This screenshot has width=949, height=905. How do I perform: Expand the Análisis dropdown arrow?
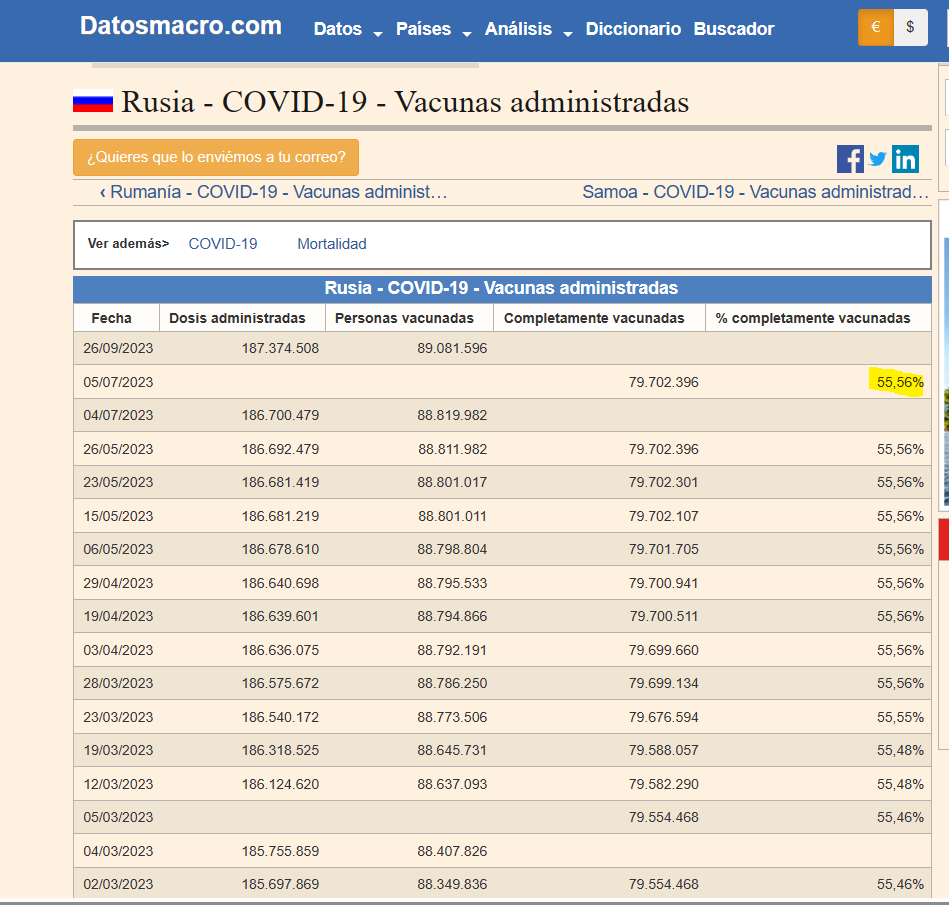(568, 34)
